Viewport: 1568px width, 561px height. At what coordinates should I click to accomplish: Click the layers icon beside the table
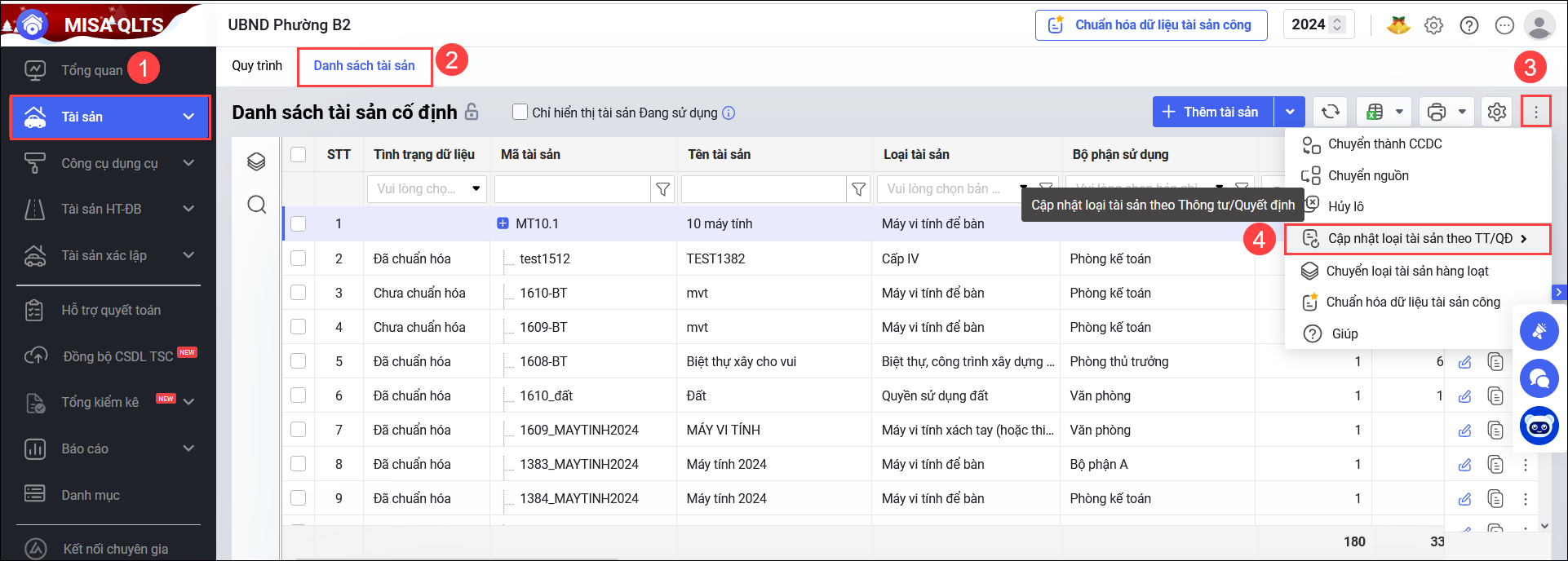[257, 161]
